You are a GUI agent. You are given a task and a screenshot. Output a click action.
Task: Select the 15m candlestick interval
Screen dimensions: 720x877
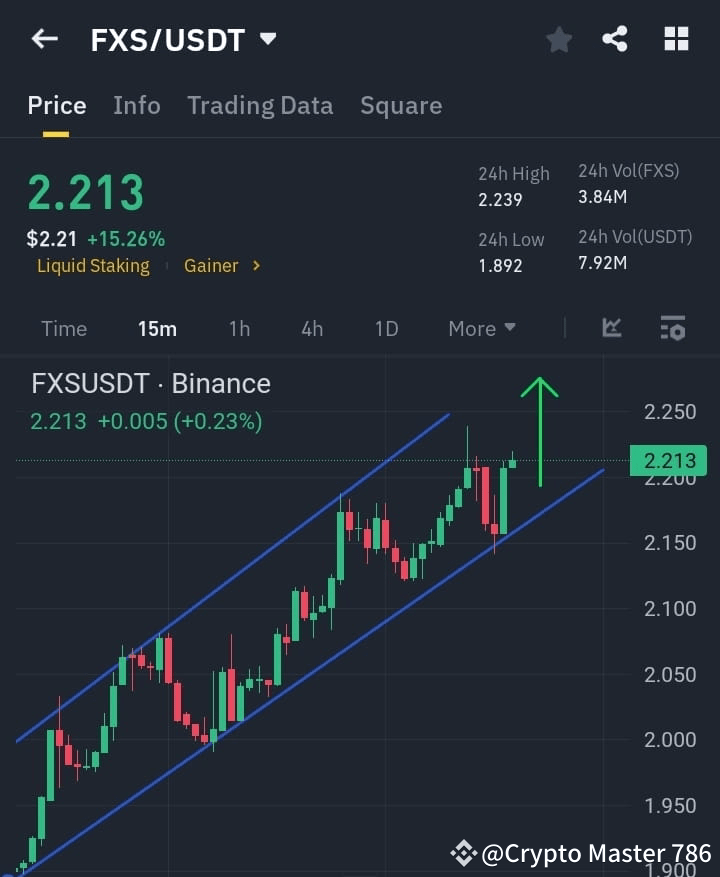157,328
